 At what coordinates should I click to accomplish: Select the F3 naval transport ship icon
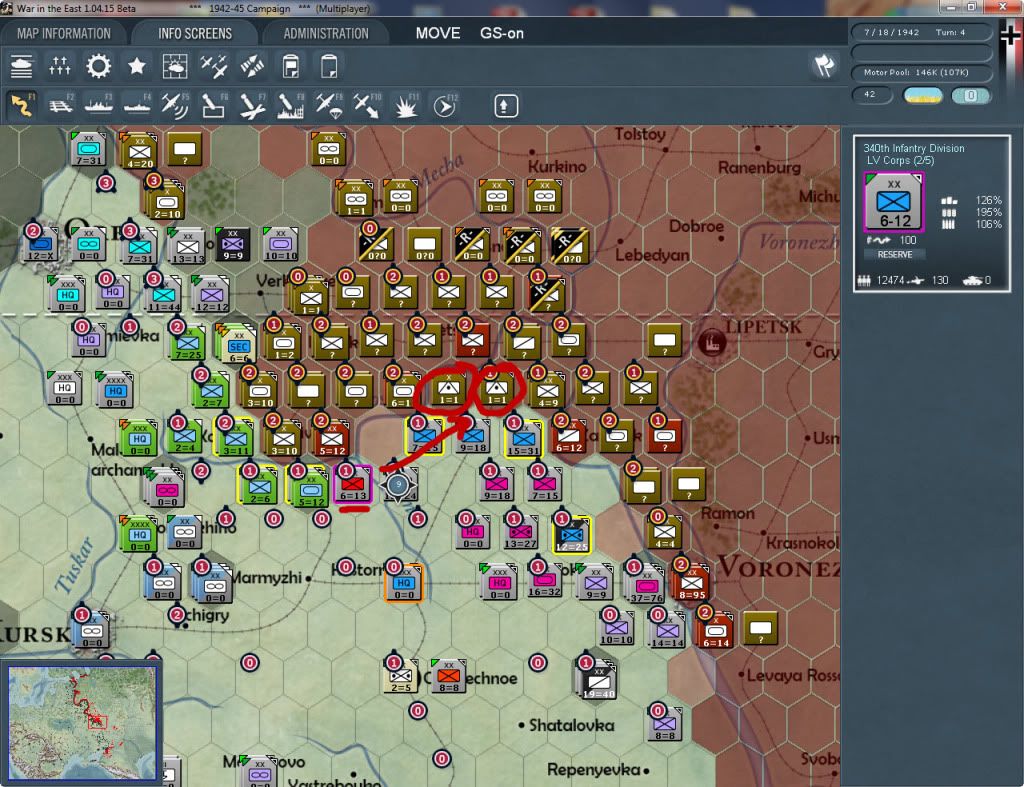[x=99, y=105]
